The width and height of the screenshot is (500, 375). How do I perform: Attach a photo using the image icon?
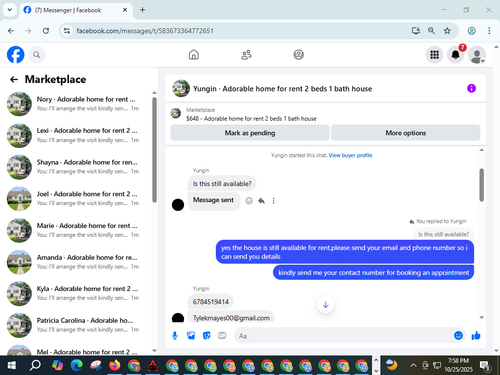point(191,336)
